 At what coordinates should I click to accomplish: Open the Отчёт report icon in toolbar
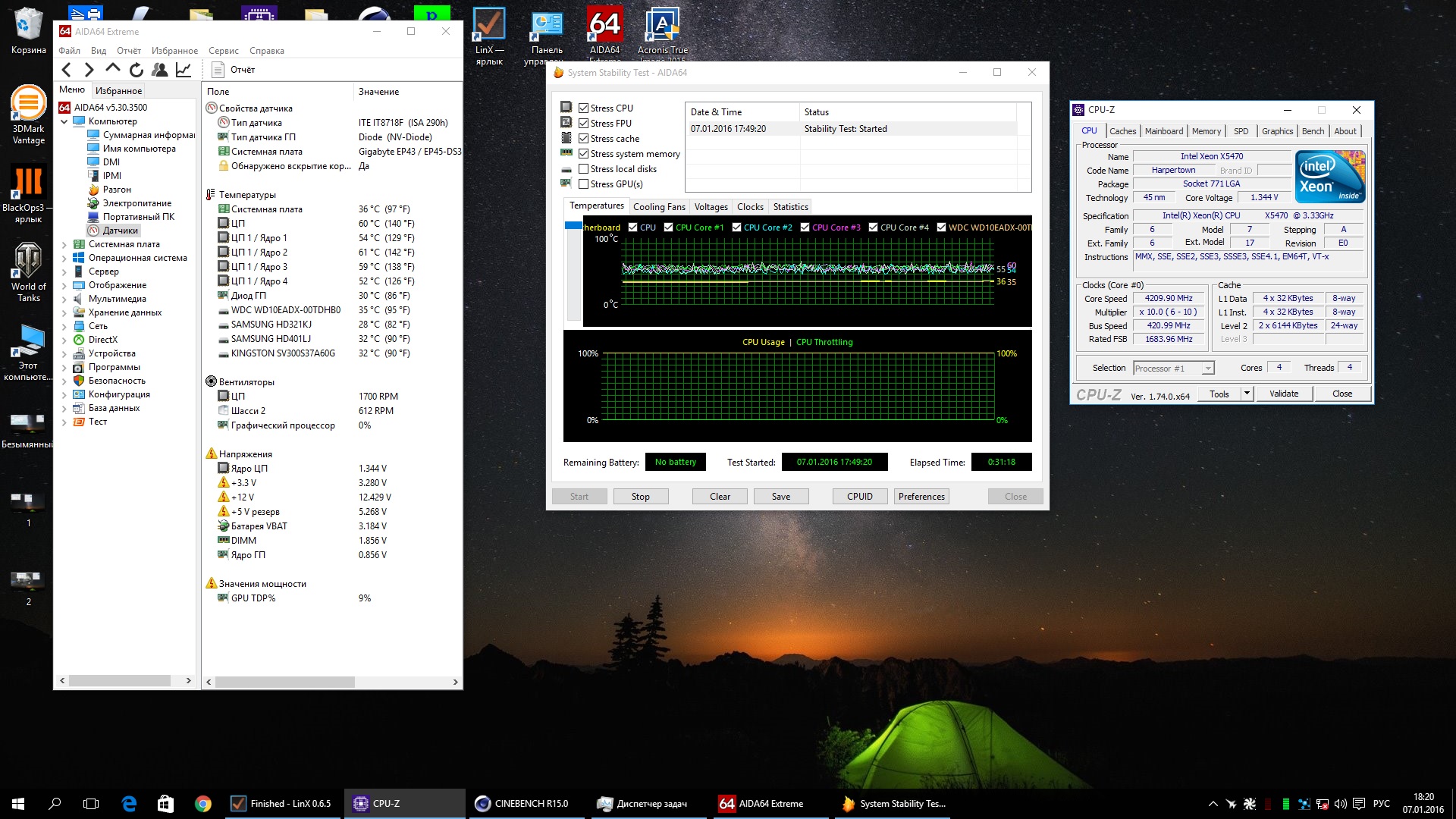tap(218, 70)
